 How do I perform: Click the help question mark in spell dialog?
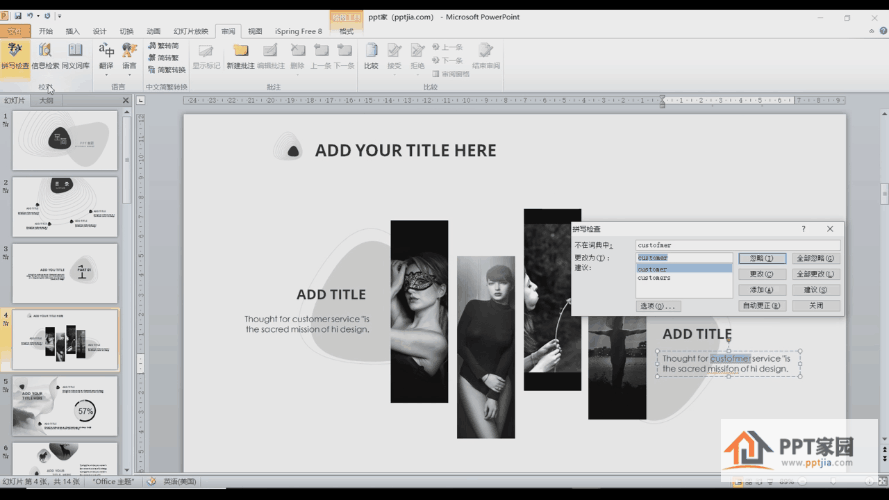[x=803, y=229]
